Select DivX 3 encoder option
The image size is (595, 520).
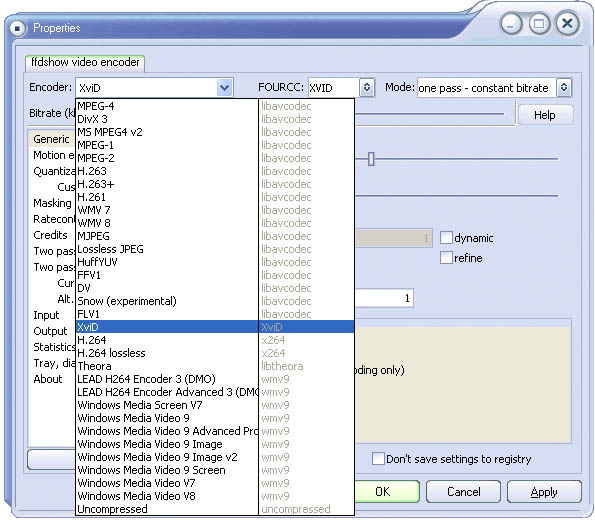pos(215,119)
